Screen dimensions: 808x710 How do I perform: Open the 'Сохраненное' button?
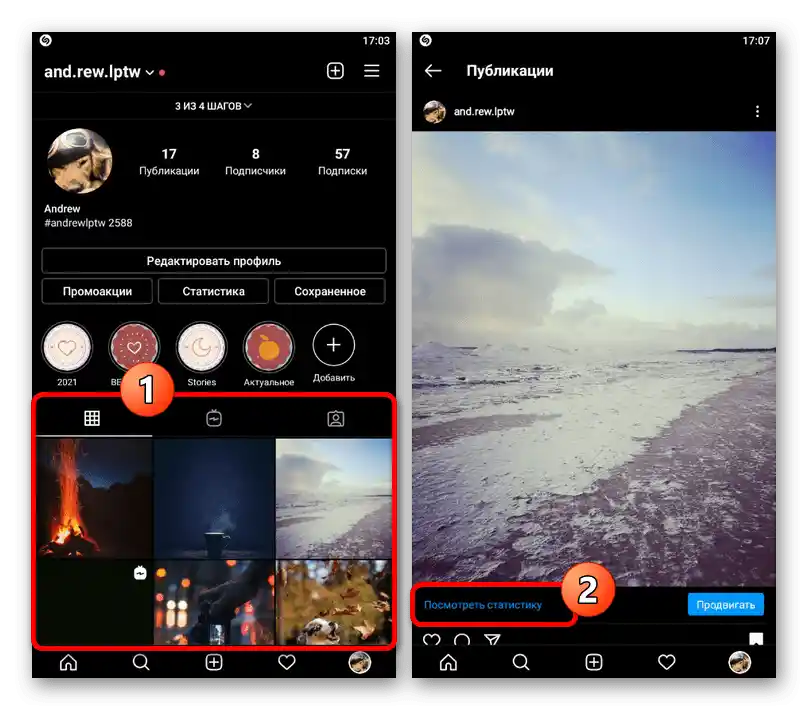[x=330, y=291]
